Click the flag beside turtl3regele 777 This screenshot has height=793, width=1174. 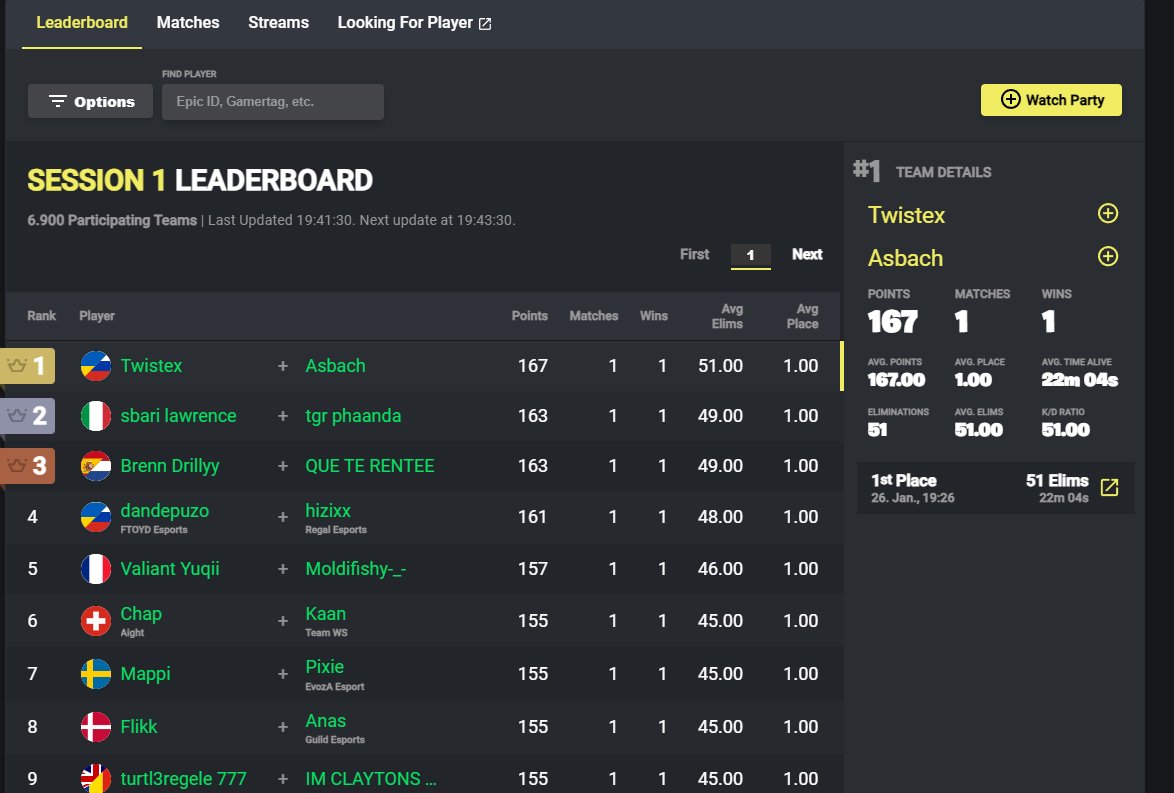(96, 779)
